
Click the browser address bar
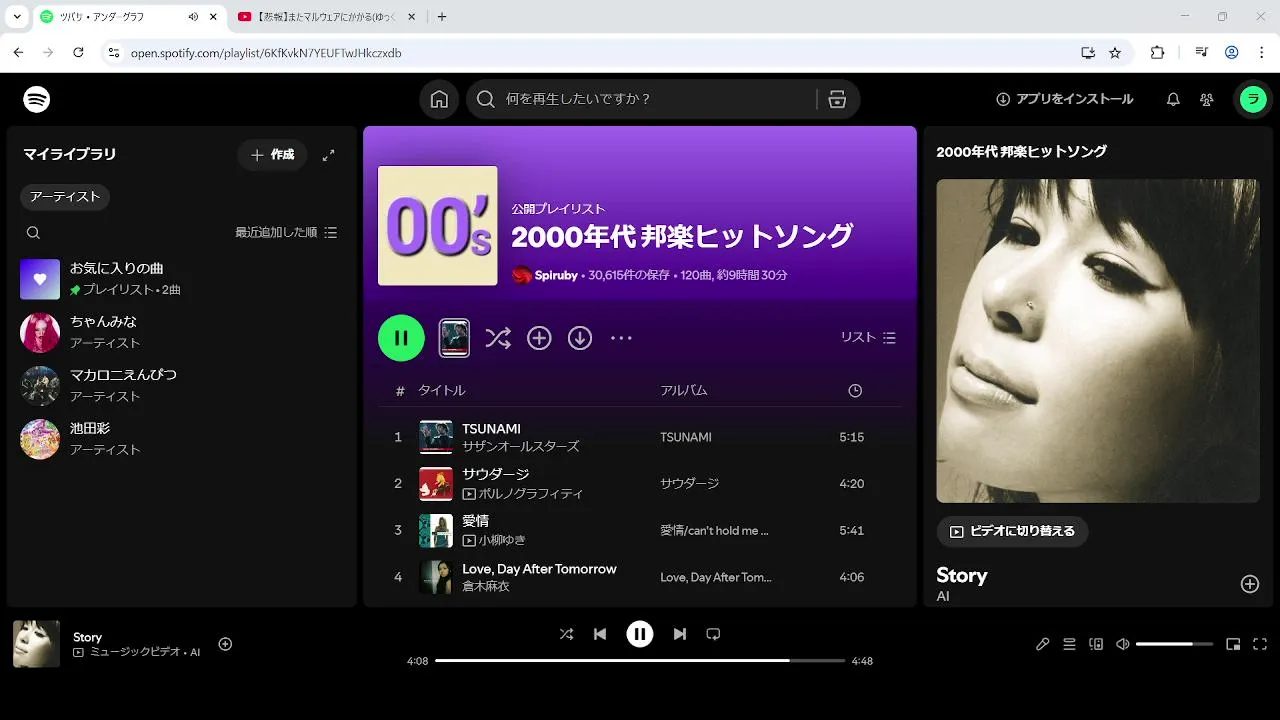[x=600, y=53]
